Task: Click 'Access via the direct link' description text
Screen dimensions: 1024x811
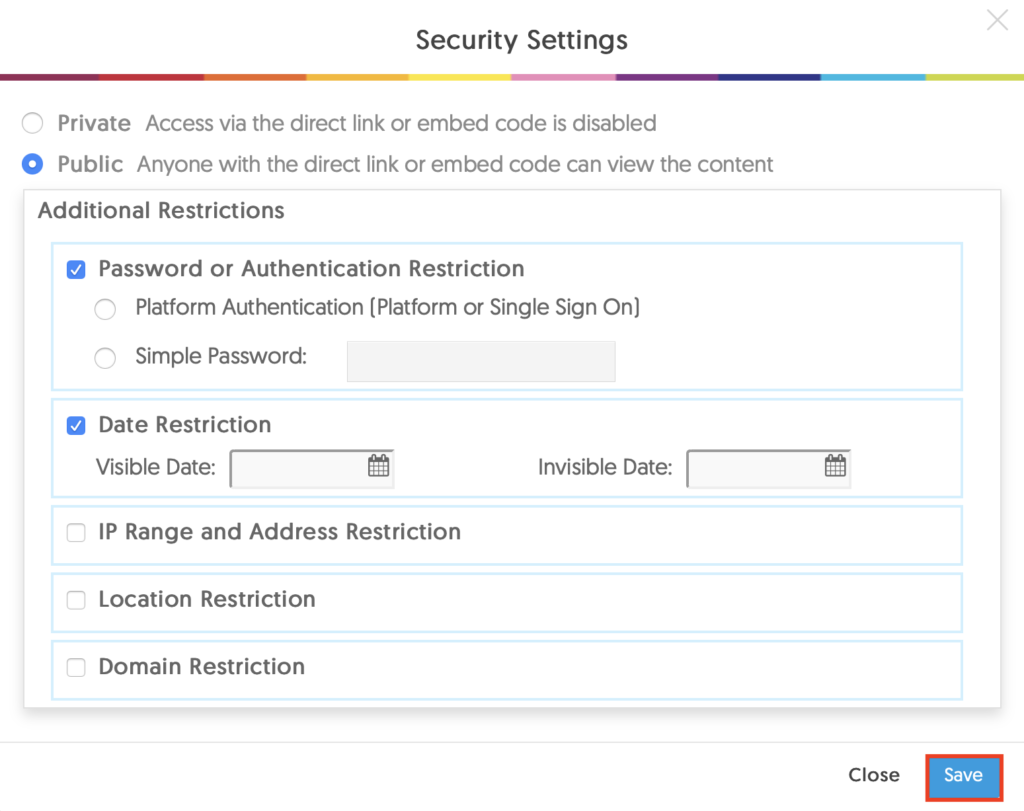Action: tap(401, 123)
